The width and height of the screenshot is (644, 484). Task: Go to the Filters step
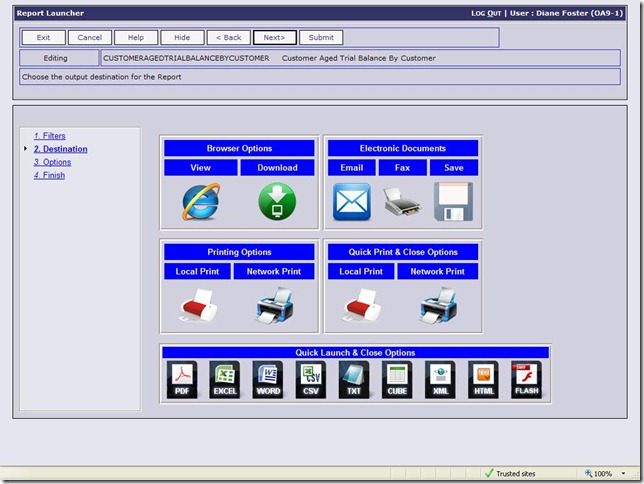(x=50, y=135)
